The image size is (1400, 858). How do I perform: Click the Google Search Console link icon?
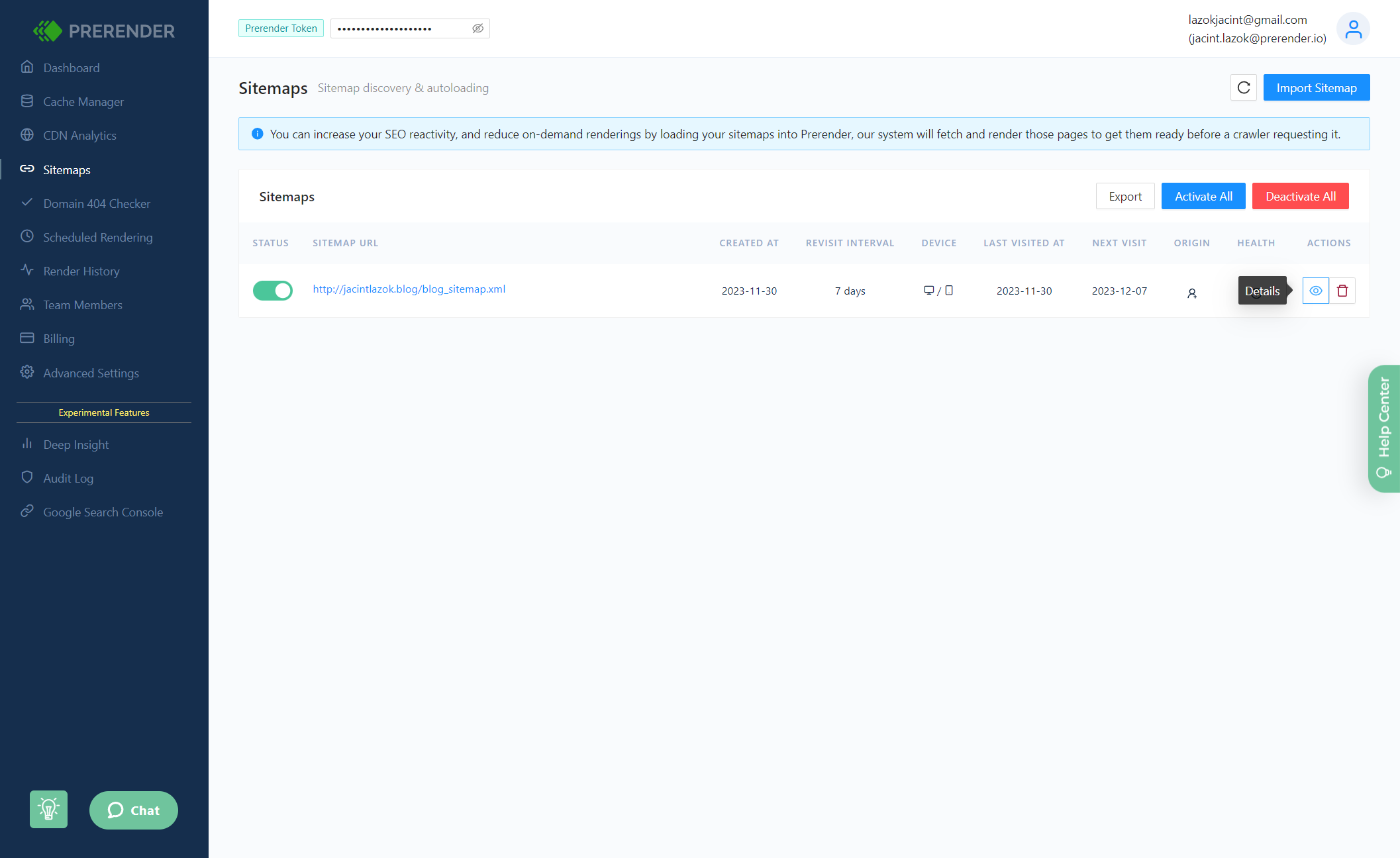pos(27,510)
